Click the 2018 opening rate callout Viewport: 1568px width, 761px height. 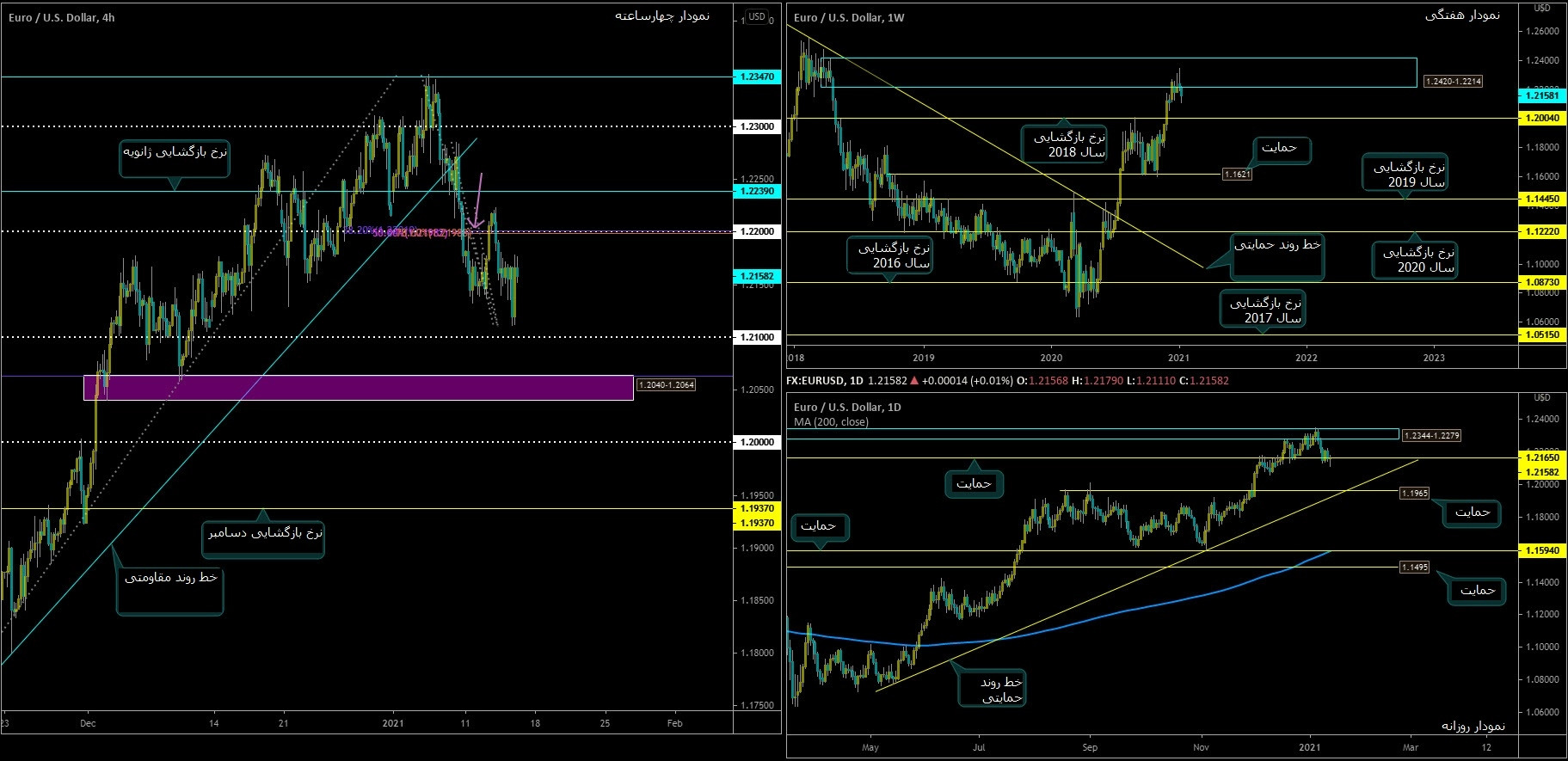click(x=1065, y=144)
